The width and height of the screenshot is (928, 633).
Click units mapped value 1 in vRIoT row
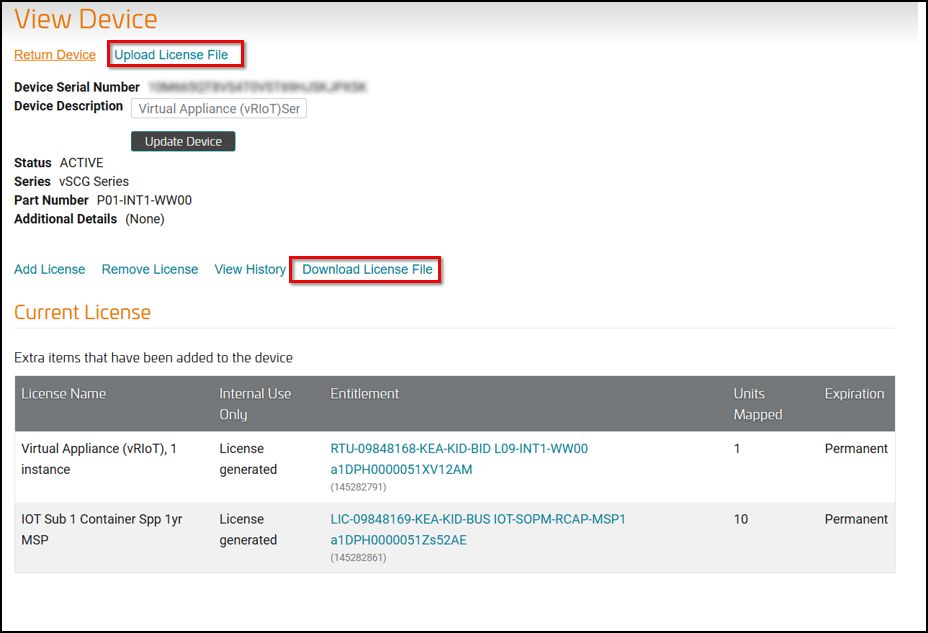[737, 448]
